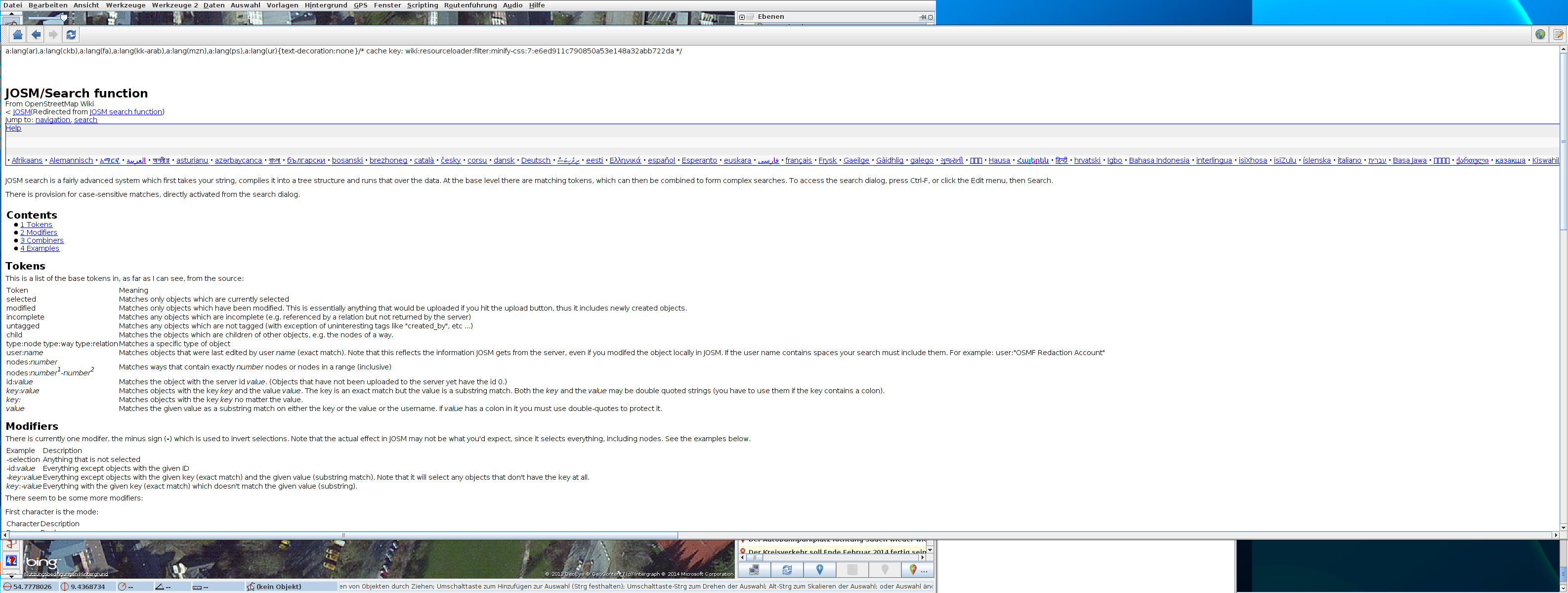Reload the help page with the refresh icon
Screen dimensions: 1568x593
click(x=71, y=35)
